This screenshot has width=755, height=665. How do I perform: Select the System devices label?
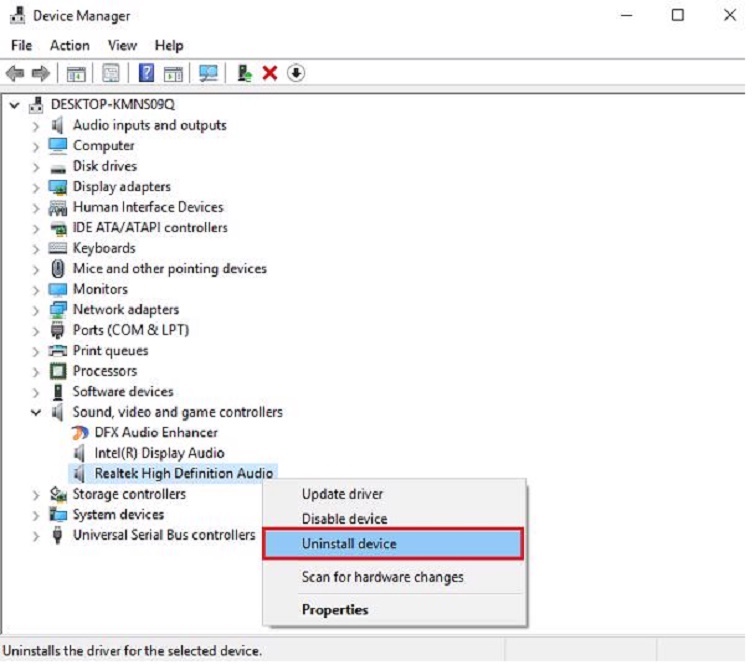point(118,515)
